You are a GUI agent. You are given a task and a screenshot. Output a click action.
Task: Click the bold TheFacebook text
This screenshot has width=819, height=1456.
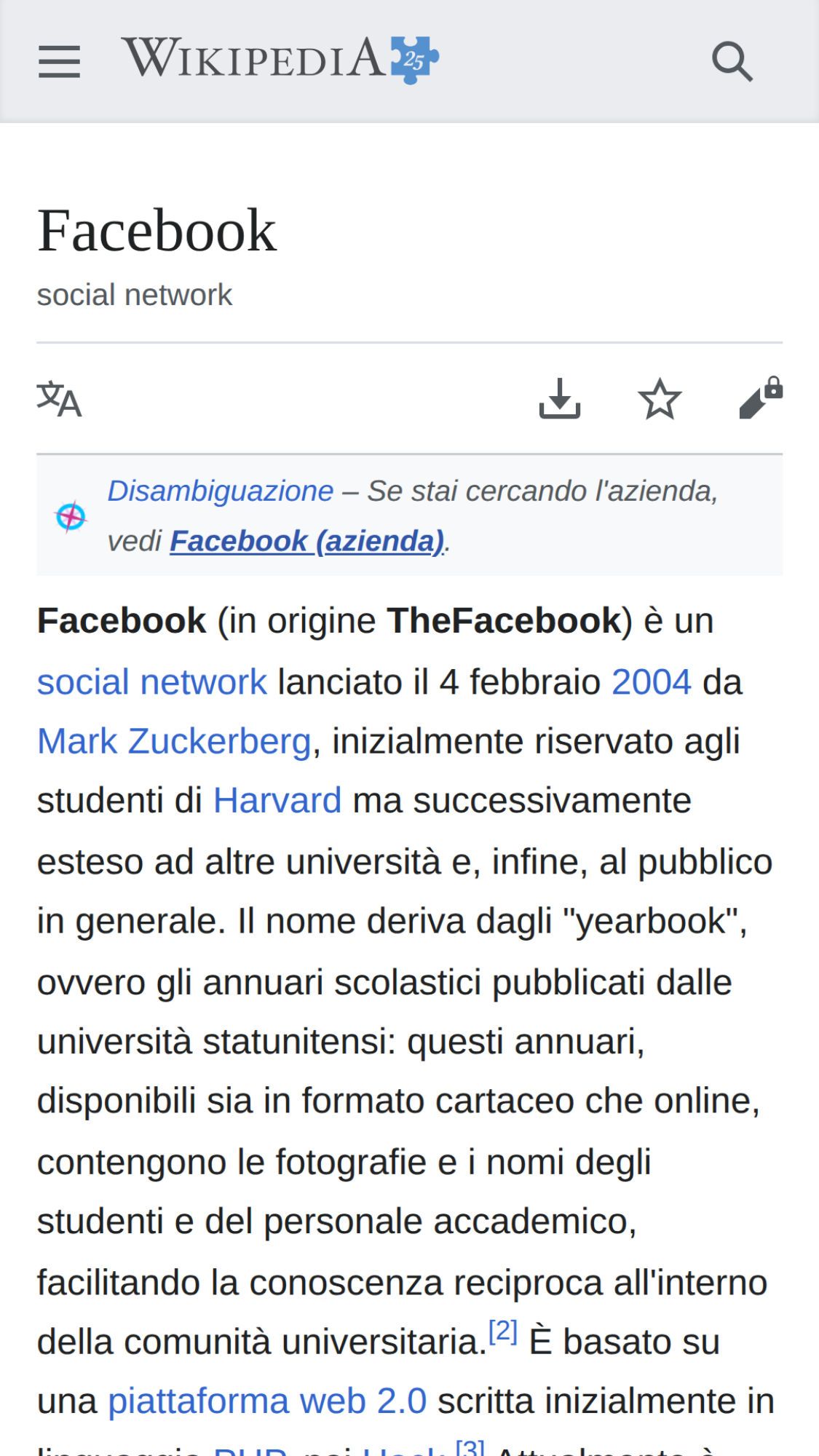(x=504, y=621)
